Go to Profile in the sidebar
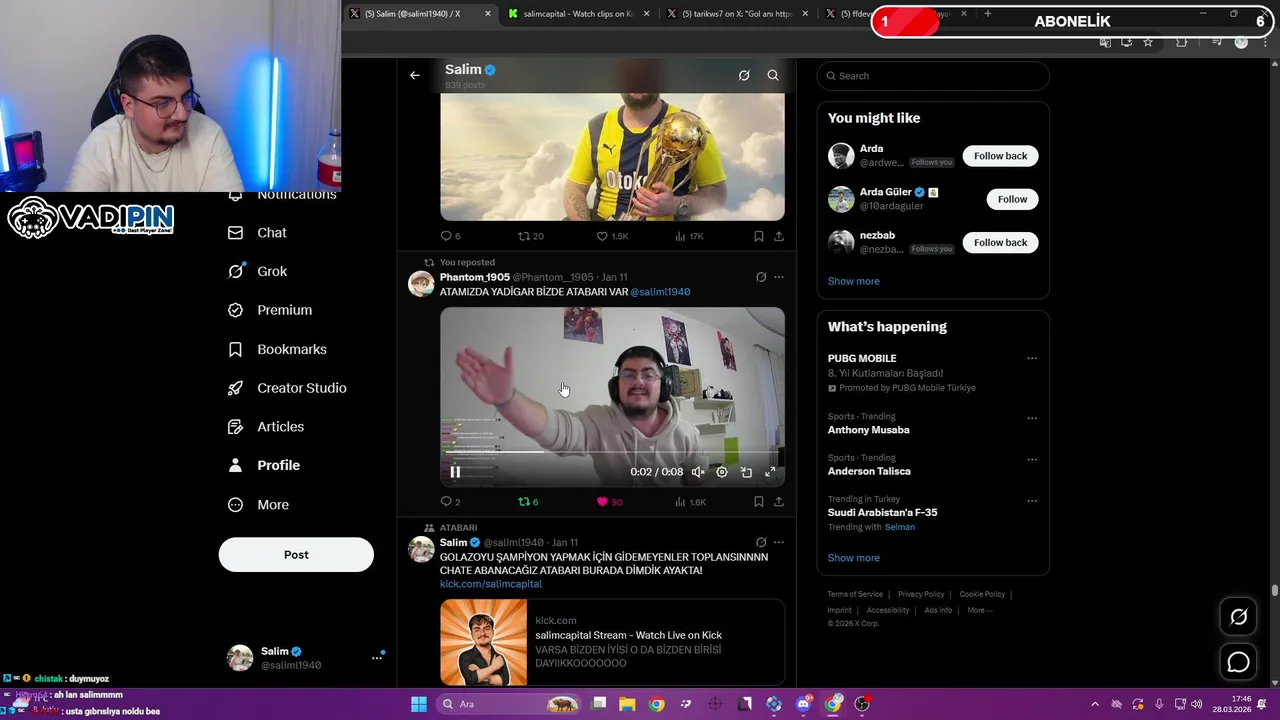1280x720 pixels. click(264, 465)
